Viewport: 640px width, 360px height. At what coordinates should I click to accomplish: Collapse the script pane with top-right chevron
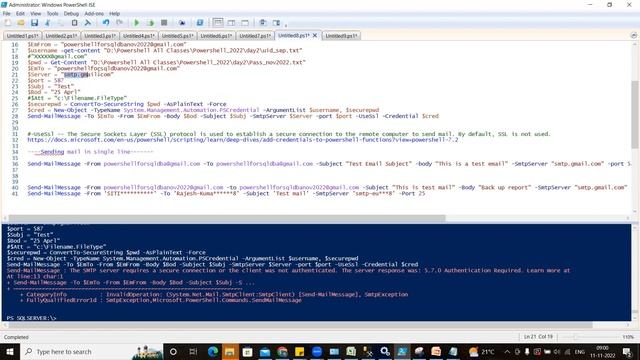(x=633, y=36)
